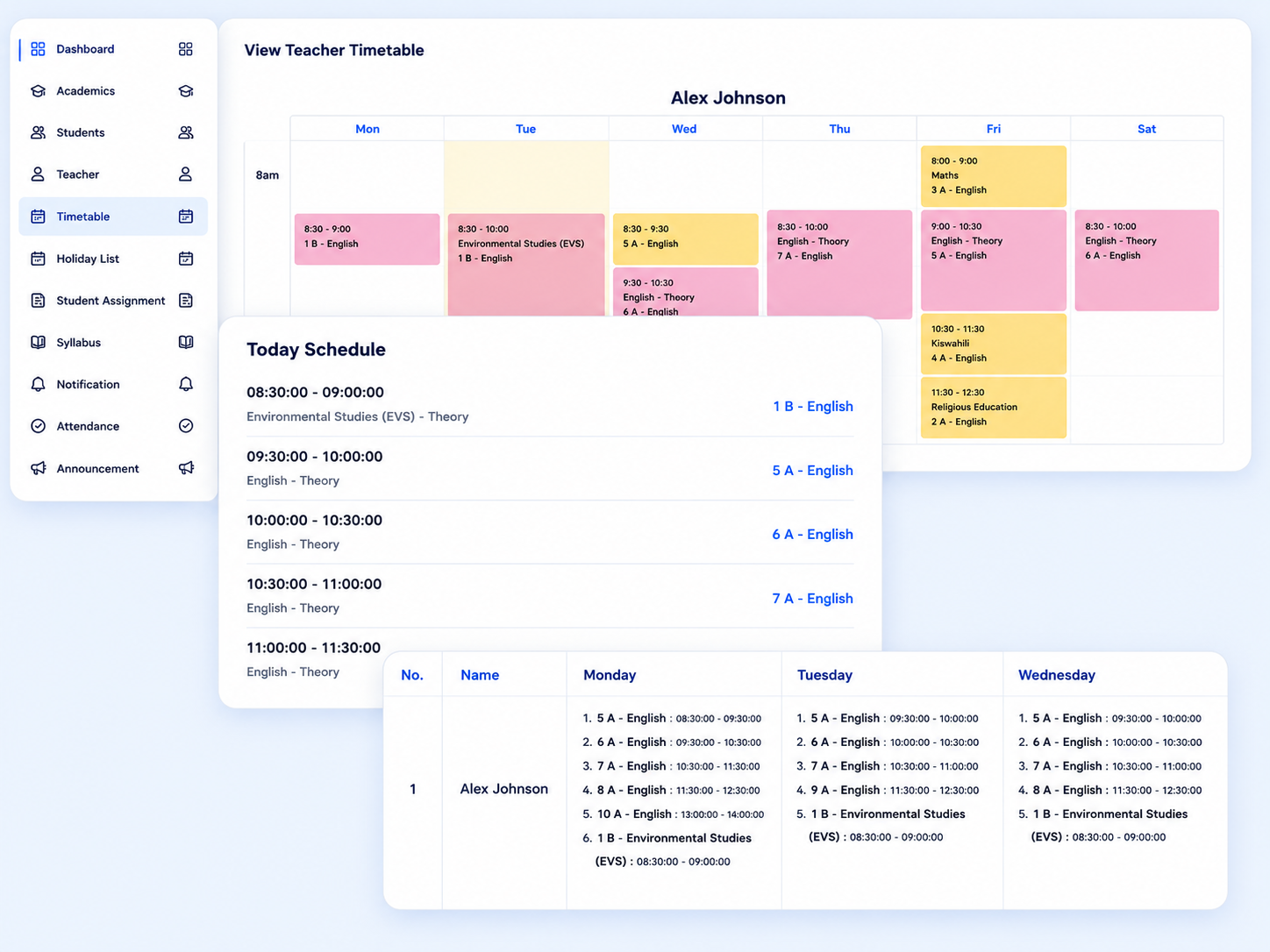Click the Students group icon
This screenshot has width=1270, height=952.
click(x=38, y=132)
